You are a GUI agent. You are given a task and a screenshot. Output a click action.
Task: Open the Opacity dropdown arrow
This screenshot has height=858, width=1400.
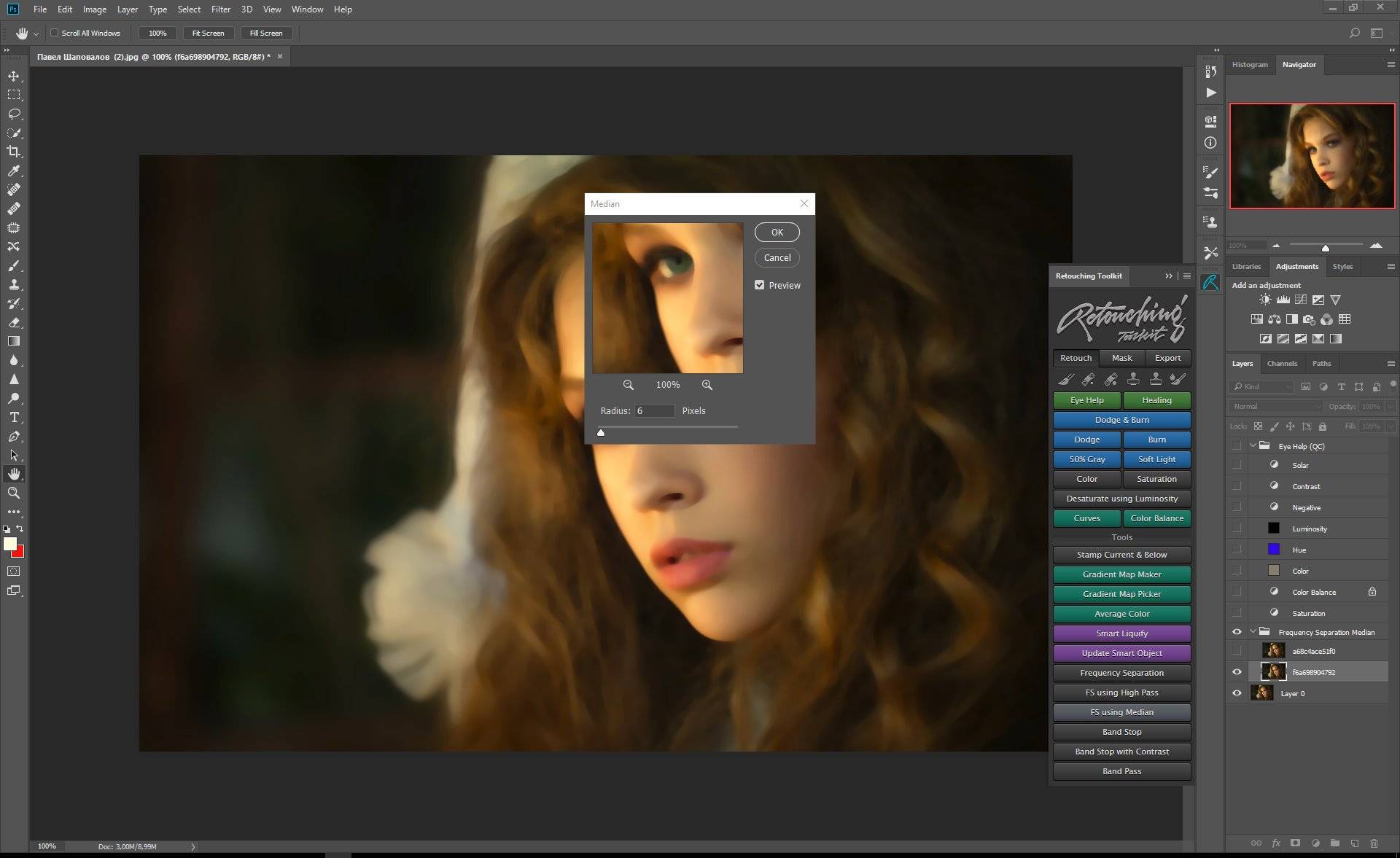[1391, 406]
